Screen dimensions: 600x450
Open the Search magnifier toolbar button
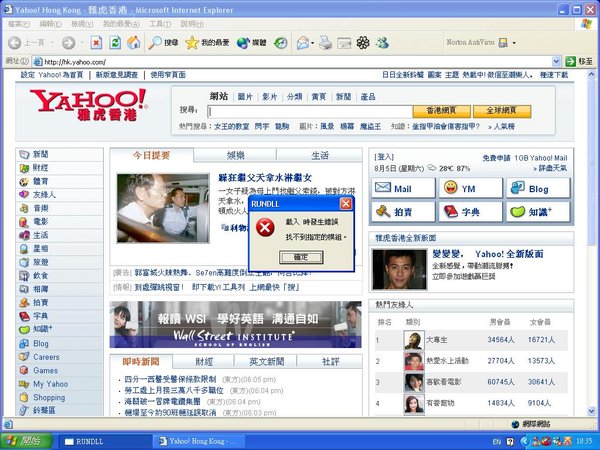point(164,42)
